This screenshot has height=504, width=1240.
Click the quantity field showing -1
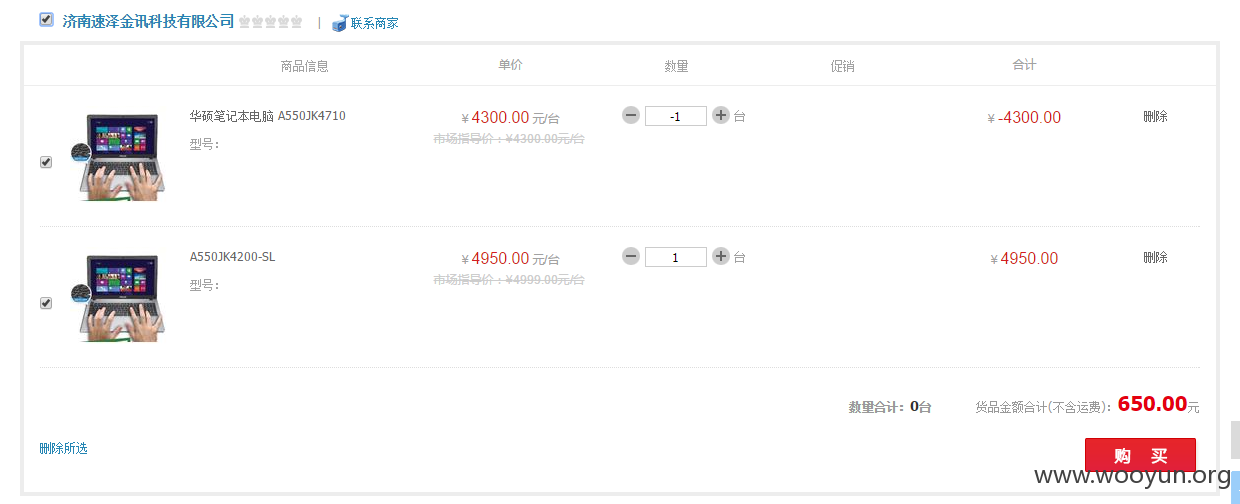676,116
